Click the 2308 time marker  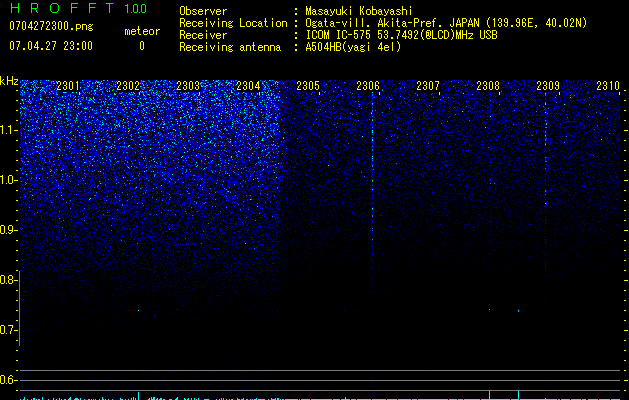click(x=488, y=86)
